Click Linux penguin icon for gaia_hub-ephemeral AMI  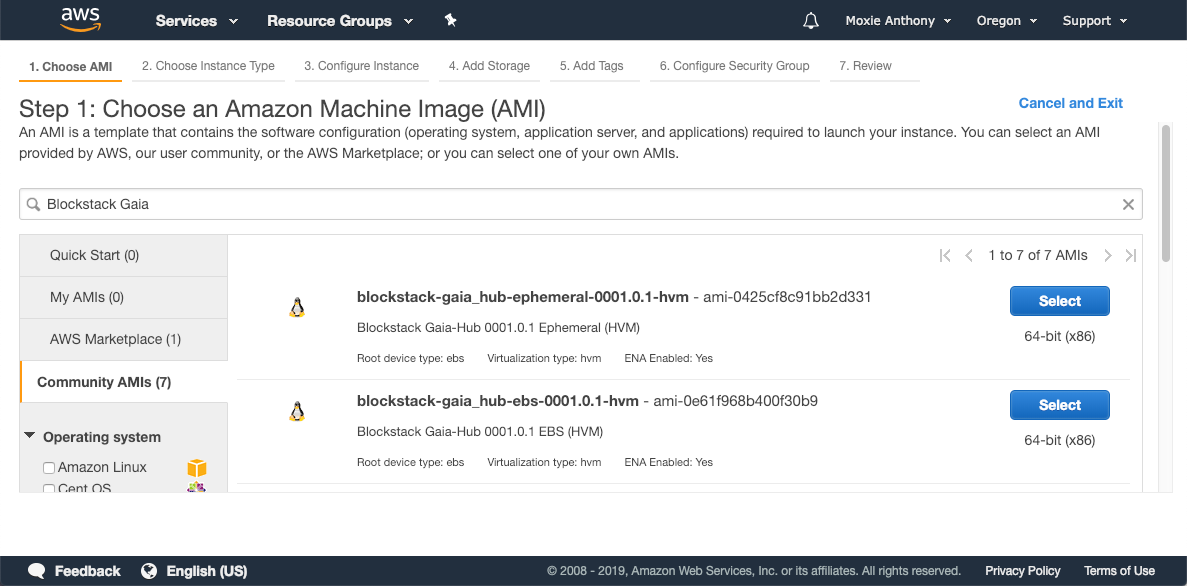tap(297, 307)
